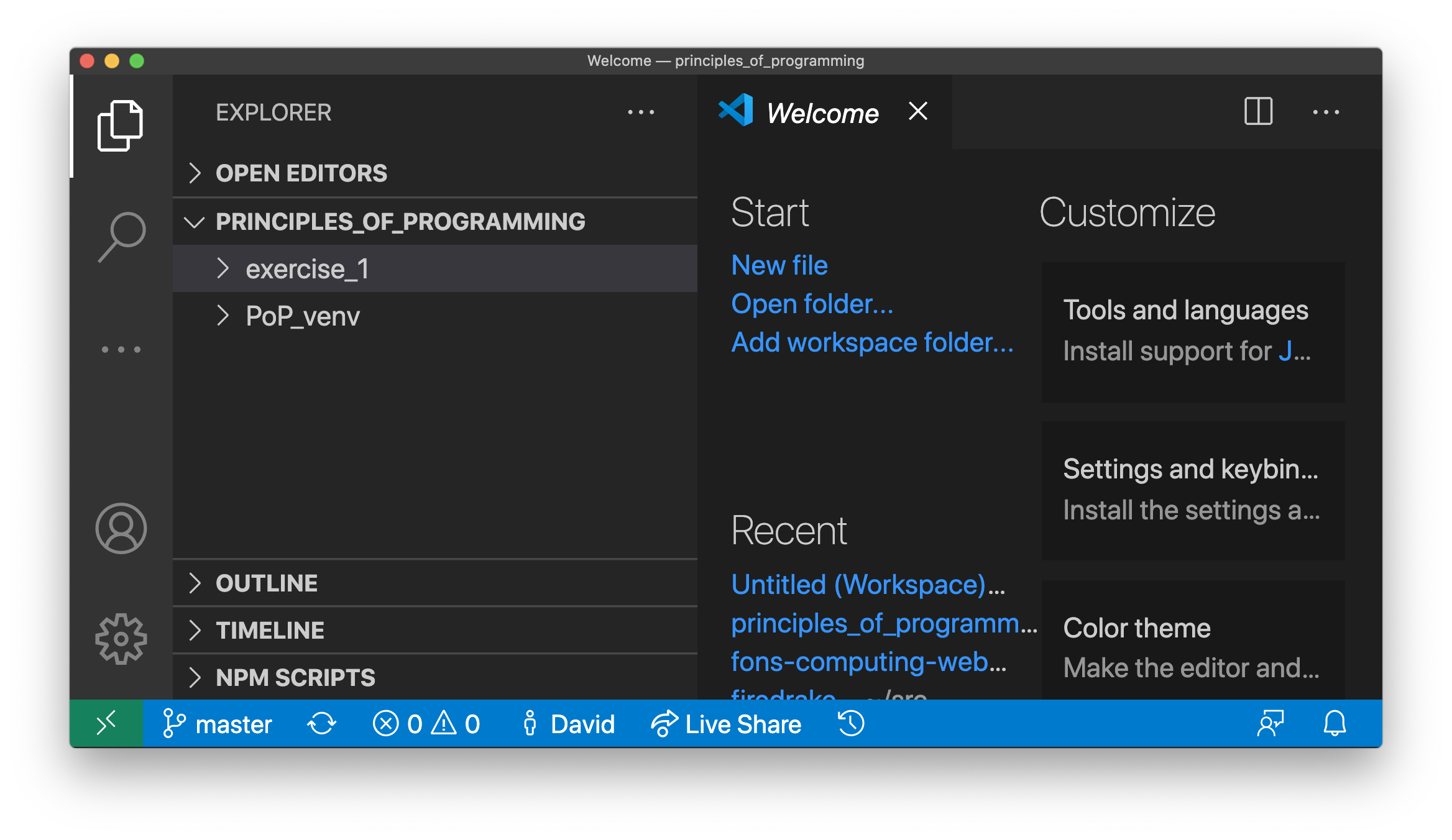Split the editor to the right
The width and height of the screenshot is (1452, 840).
click(x=1258, y=112)
